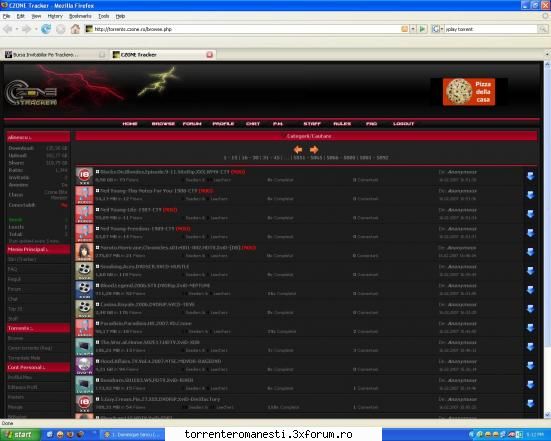Download the Naruto Hurricane Chronicles torrent
Viewport: 551px width, 441px height.
coord(530,252)
